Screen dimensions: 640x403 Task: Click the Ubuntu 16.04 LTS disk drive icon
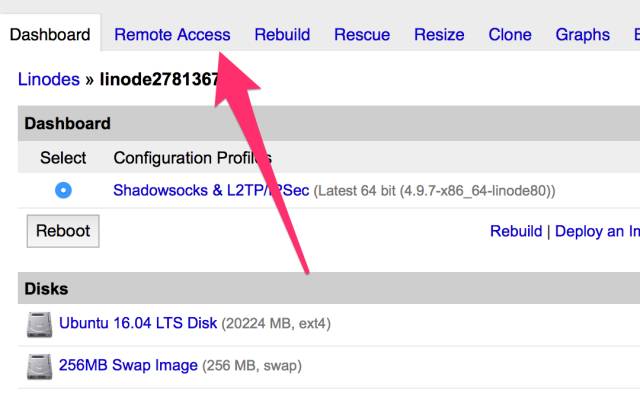click(x=40, y=324)
